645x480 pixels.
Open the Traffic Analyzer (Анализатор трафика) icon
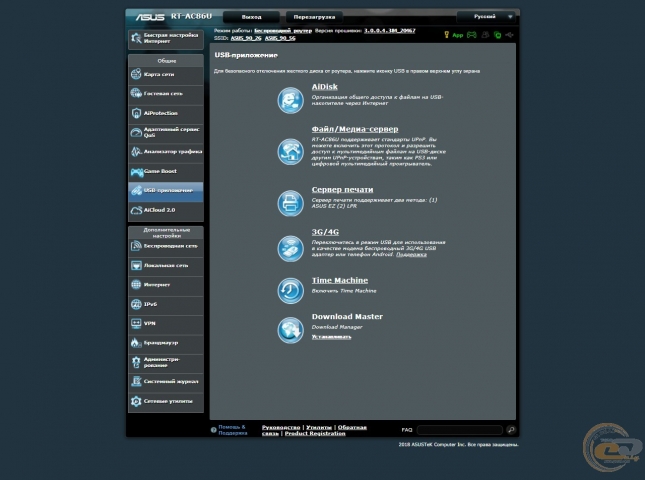pos(136,152)
